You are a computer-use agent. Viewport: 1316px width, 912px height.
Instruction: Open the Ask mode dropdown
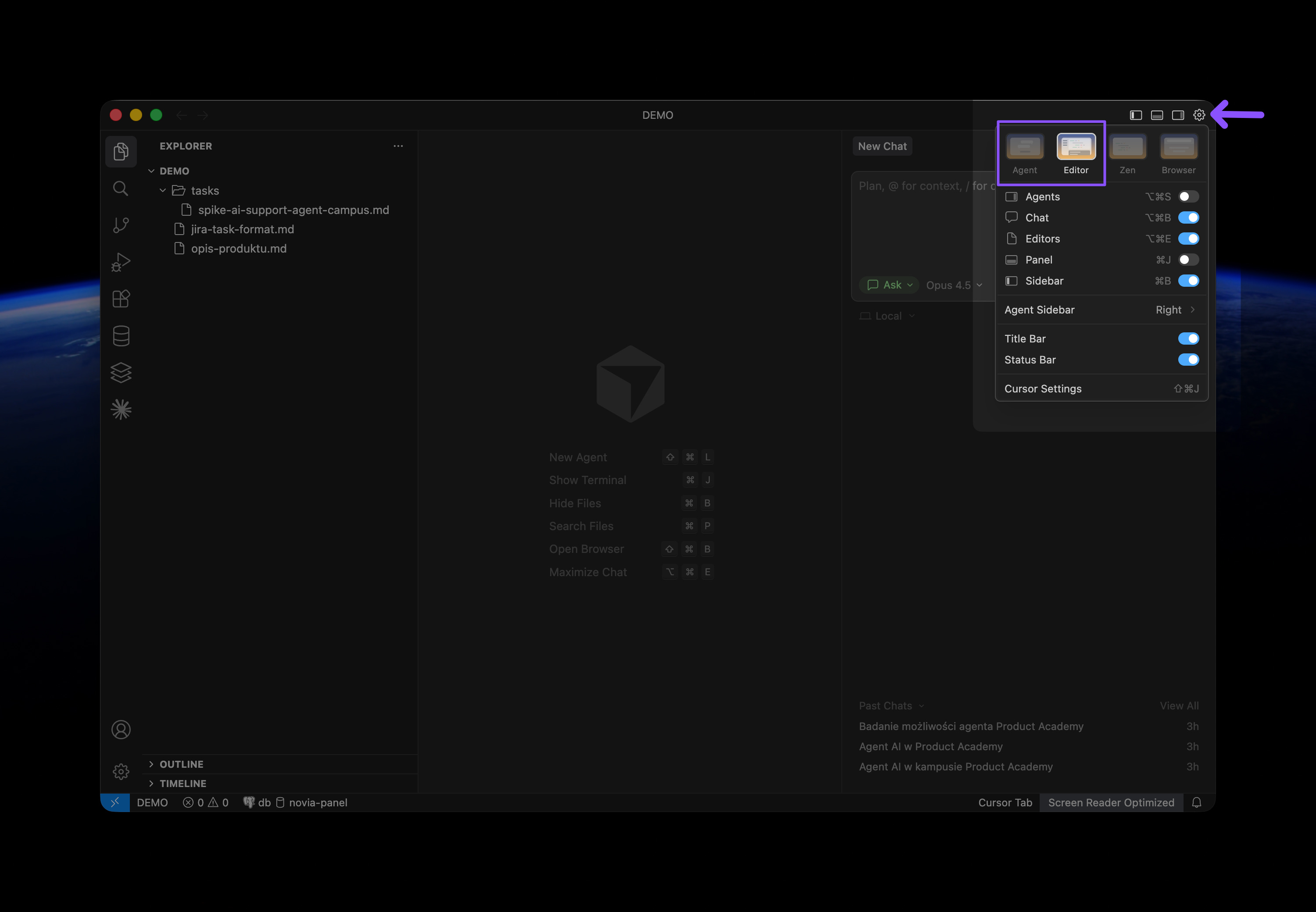click(x=890, y=285)
